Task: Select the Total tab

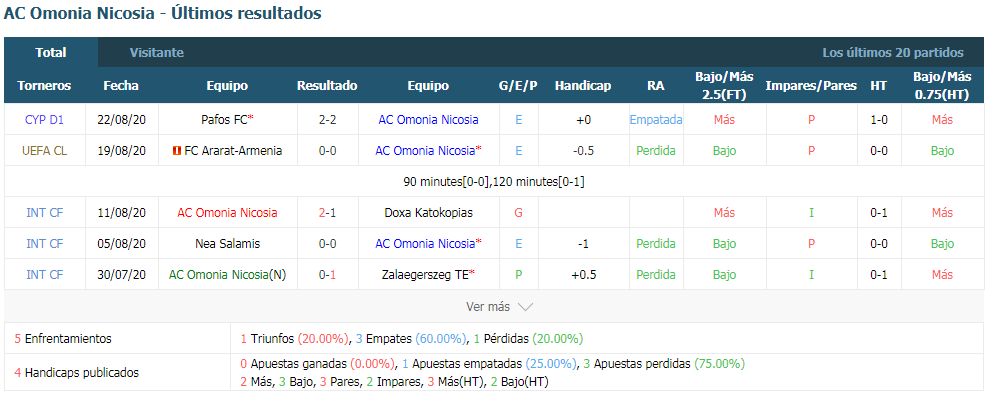Action: [51, 53]
